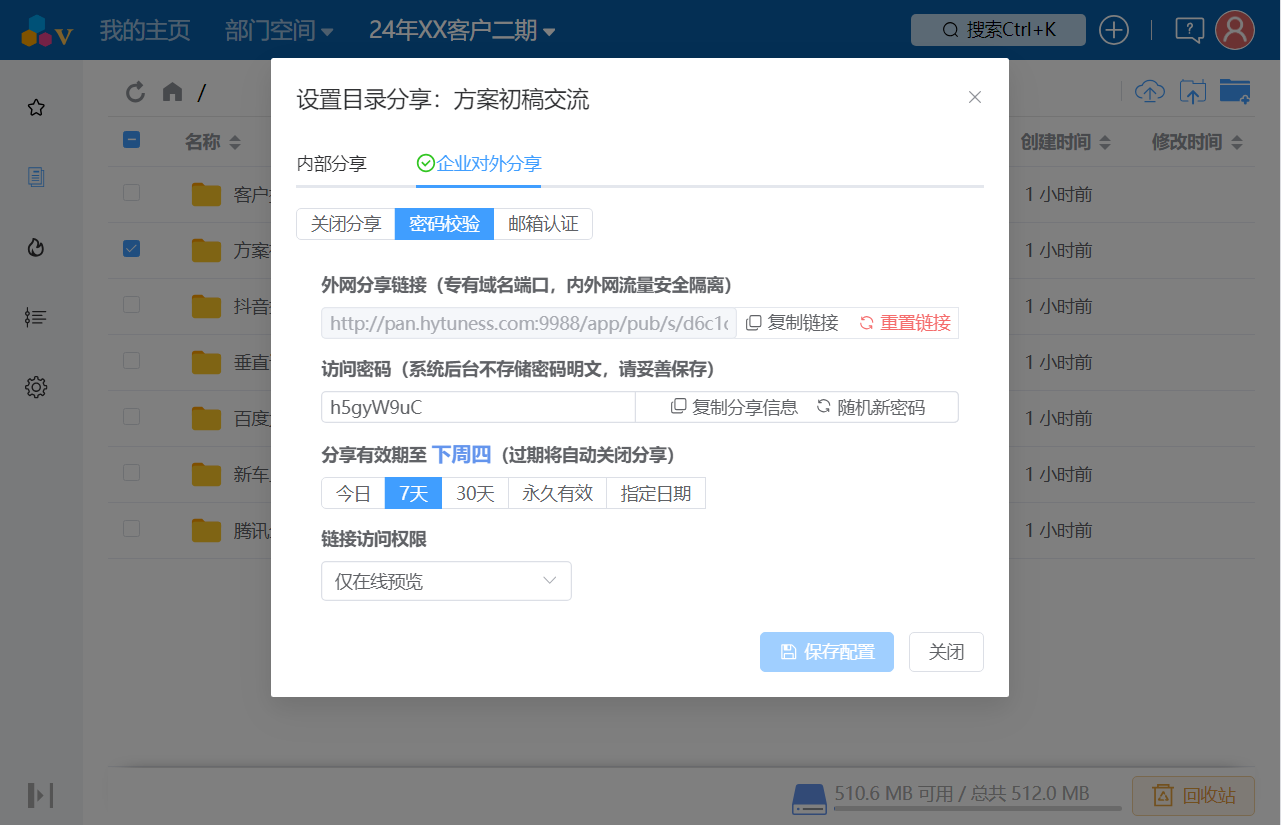The width and height of the screenshot is (1281, 825).
Task: Click the 复制链接 button
Action: tap(792, 323)
